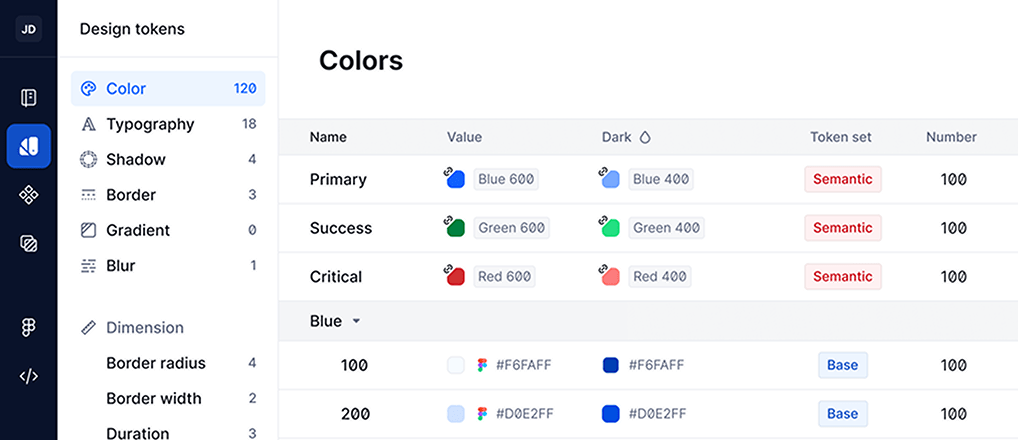Screen dimensions: 1018x440
Task: Open the documentation book icon in sidebar
Action: coord(29,98)
